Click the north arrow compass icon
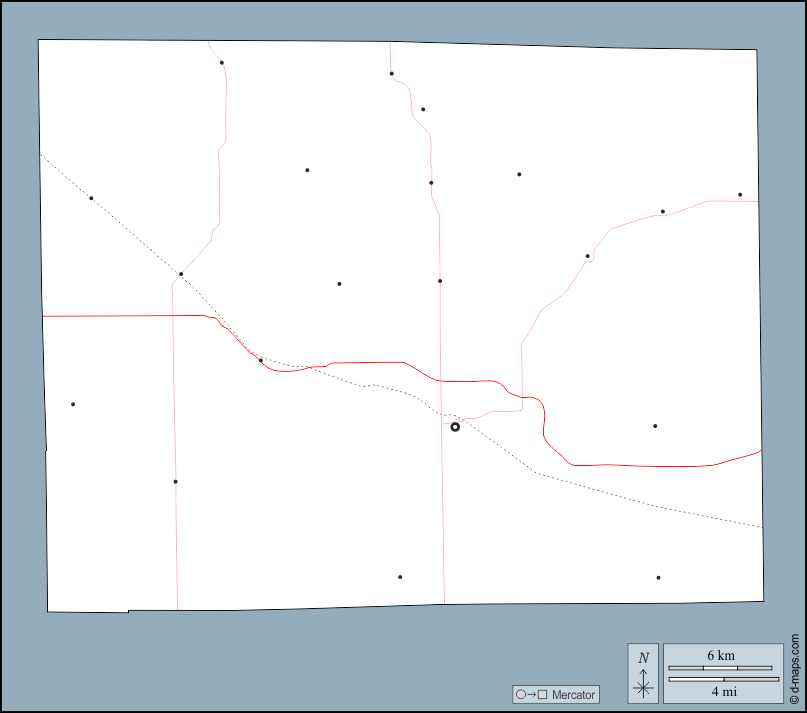The height and width of the screenshot is (713, 807). coord(643,672)
